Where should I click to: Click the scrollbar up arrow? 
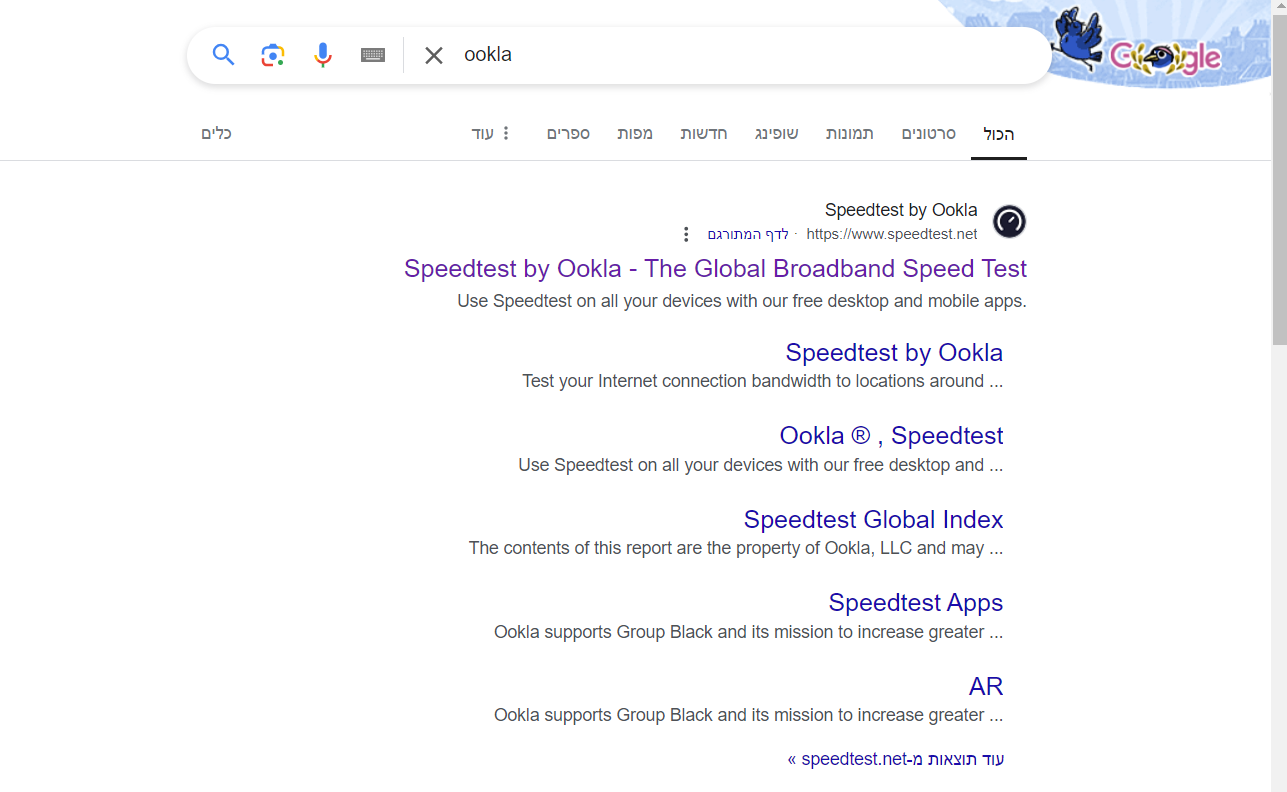(1278, 7)
